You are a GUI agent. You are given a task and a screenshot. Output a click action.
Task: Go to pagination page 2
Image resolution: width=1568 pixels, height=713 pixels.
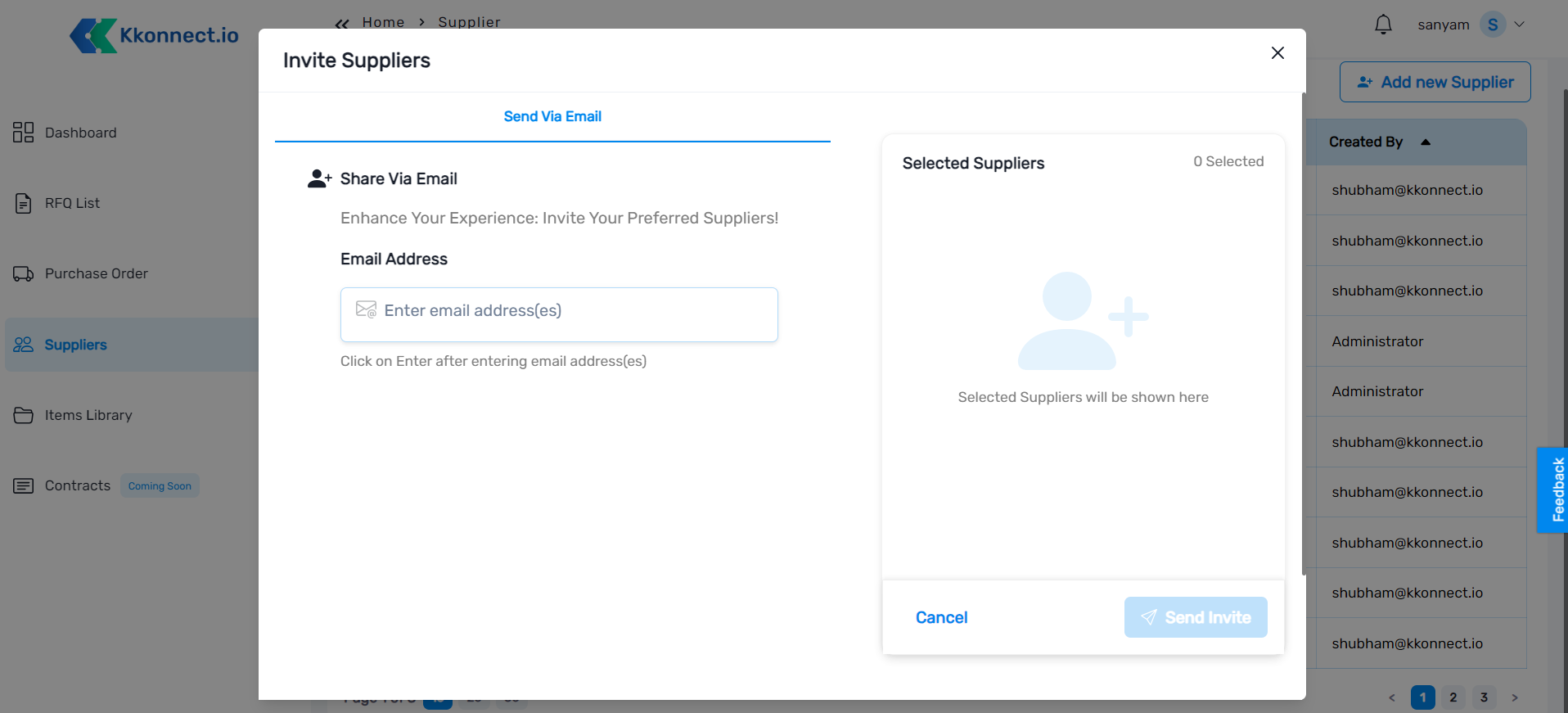1453,697
